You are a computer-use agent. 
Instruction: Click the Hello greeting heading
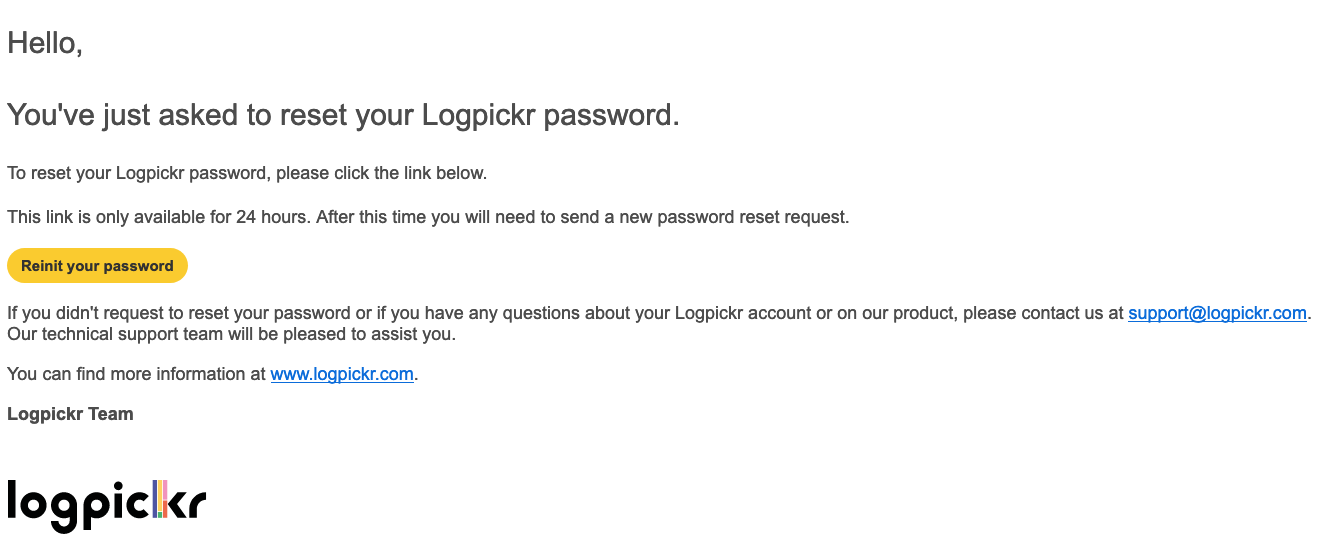[x=45, y=43]
